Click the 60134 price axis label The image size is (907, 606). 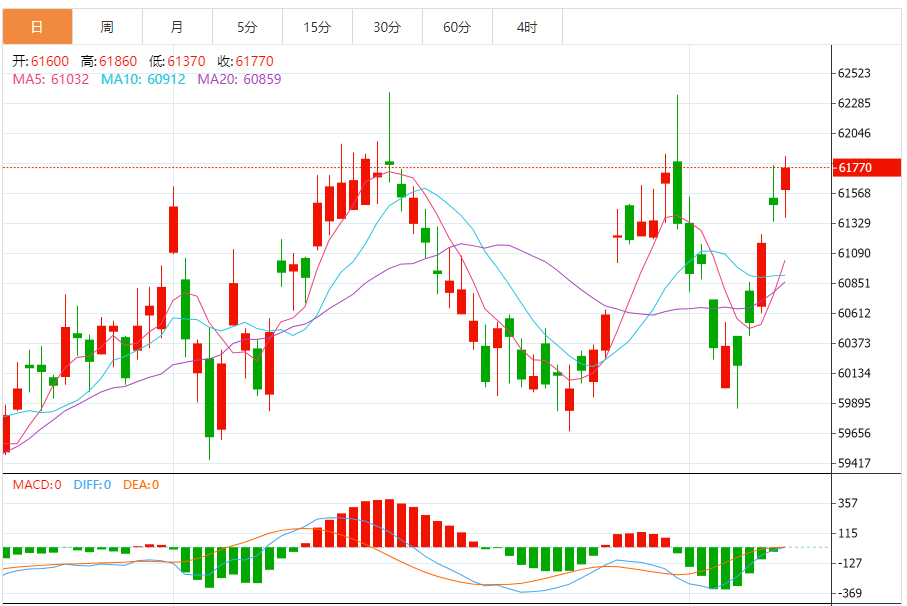[x=854, y=374]
